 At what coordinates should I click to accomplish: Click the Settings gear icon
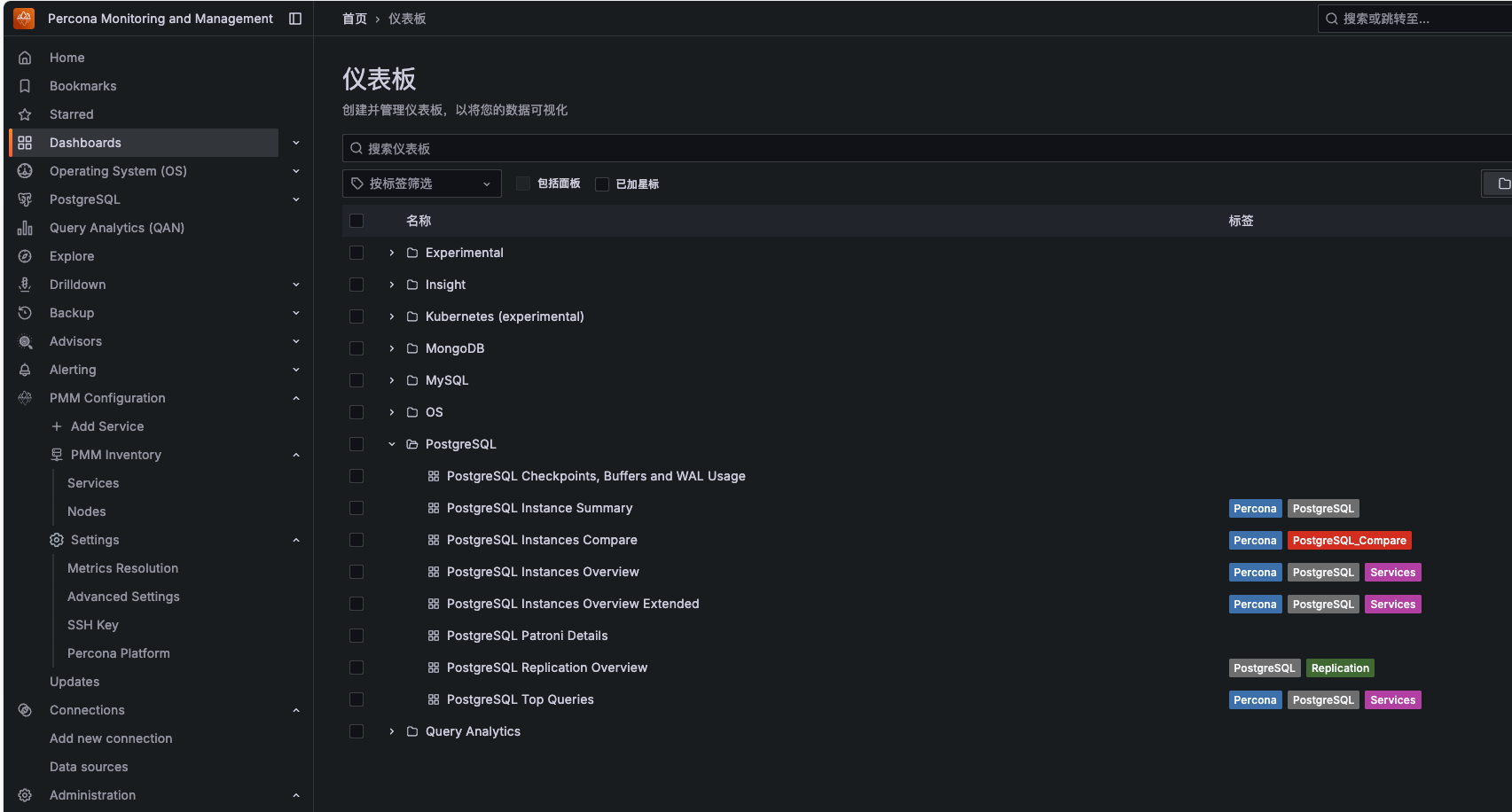[x=57, y=540]
